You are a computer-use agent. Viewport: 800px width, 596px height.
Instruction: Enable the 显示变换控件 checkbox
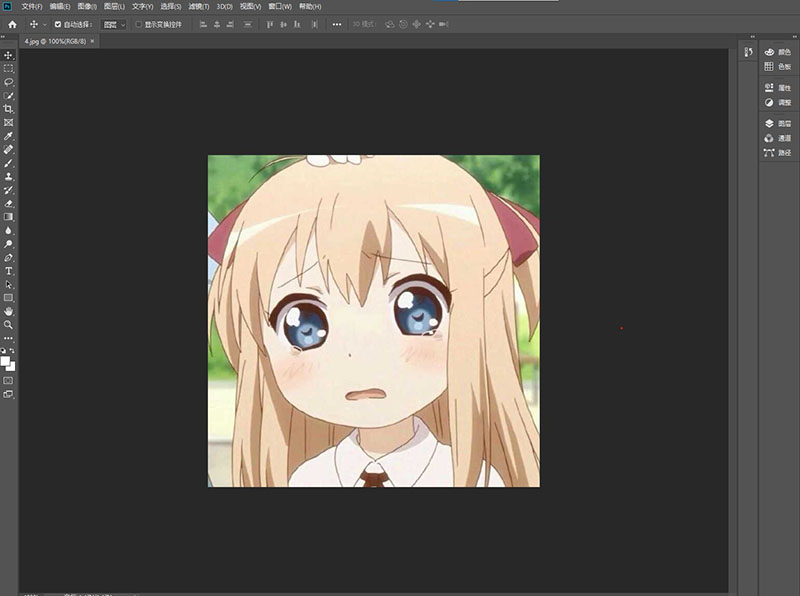click(138, 23)
